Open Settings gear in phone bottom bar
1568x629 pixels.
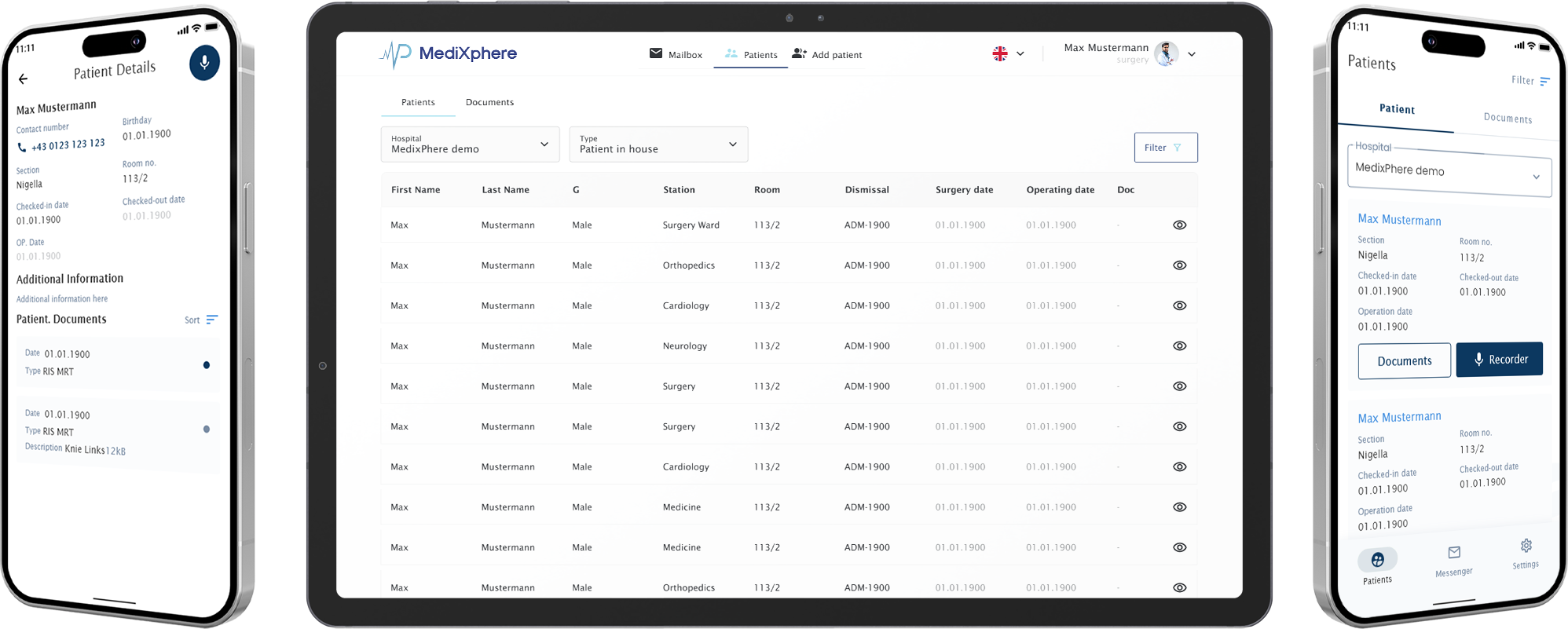point(1526,547)
